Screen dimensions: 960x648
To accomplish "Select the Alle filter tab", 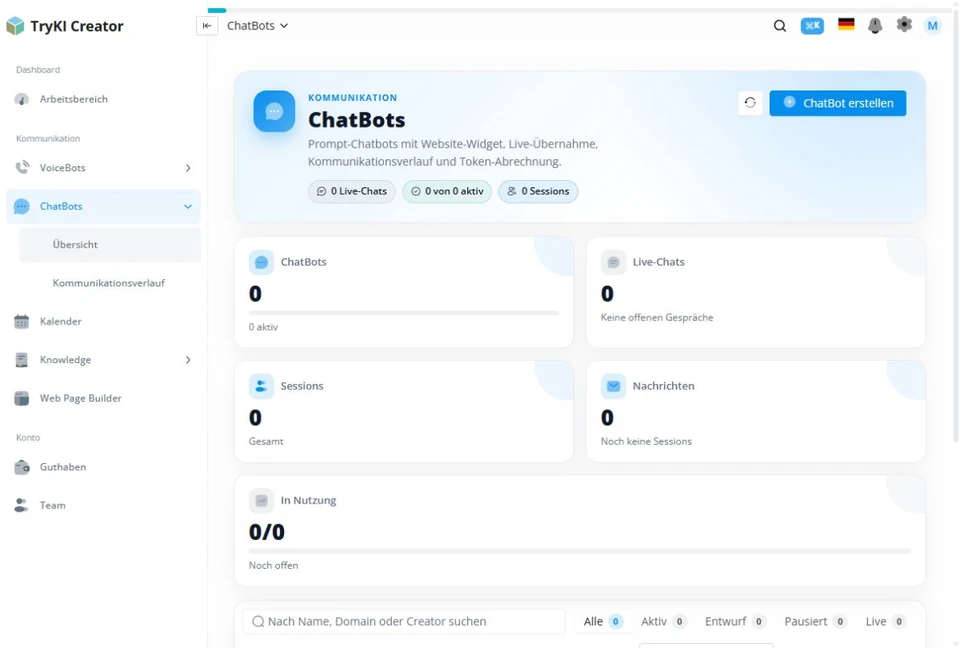I will click(602, 622).
